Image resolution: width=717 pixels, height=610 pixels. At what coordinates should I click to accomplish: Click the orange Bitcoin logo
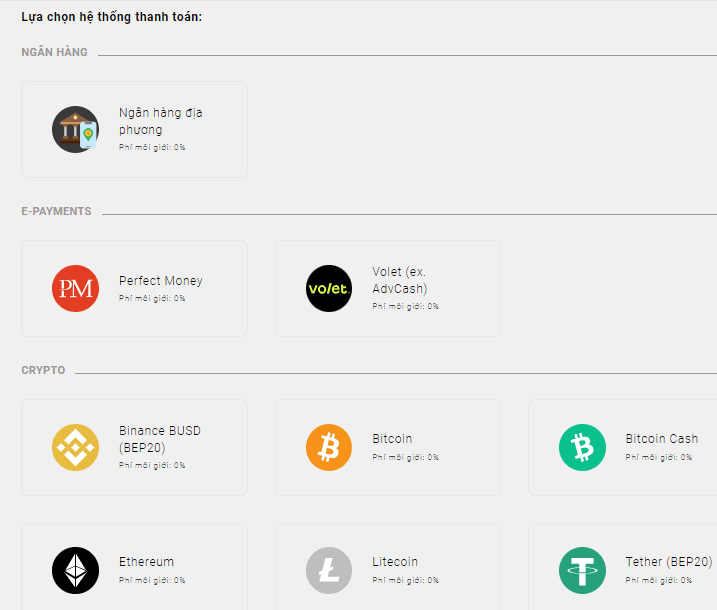pos(329,447)
